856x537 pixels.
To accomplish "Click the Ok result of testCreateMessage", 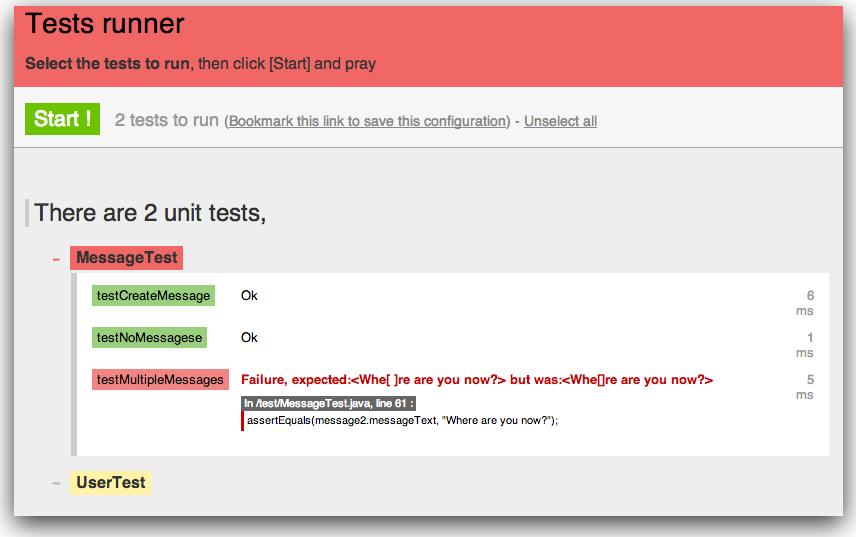I will pyautogui.click(x=249, y=296).
